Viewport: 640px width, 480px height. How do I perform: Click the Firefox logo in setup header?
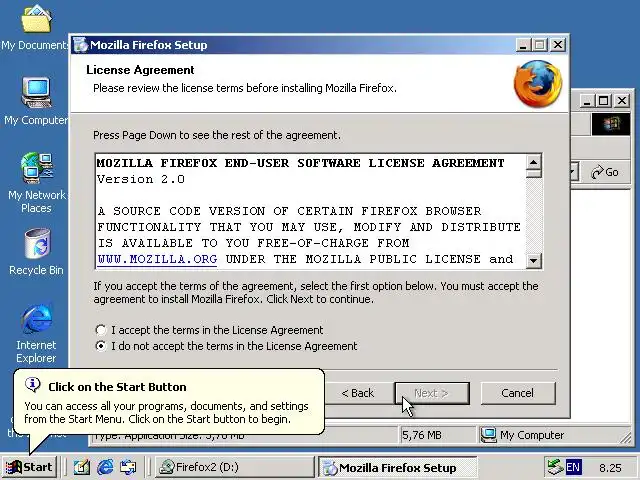pyautogui.click(x=538, y=84)
